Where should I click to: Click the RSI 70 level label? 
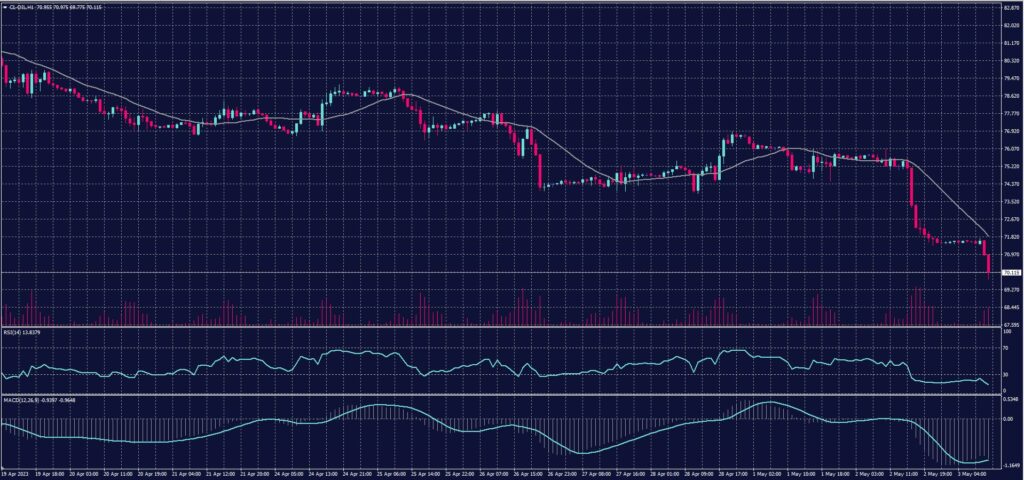tap(1006, 348)
